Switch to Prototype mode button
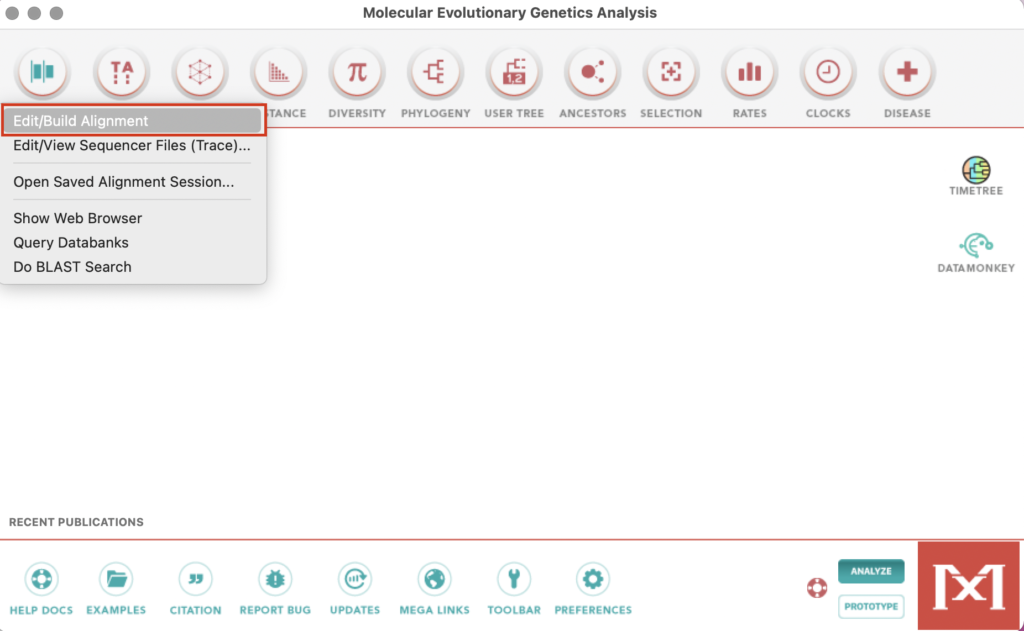The height and width of the screenshot is (631, 1024). [x=871, y=606]
